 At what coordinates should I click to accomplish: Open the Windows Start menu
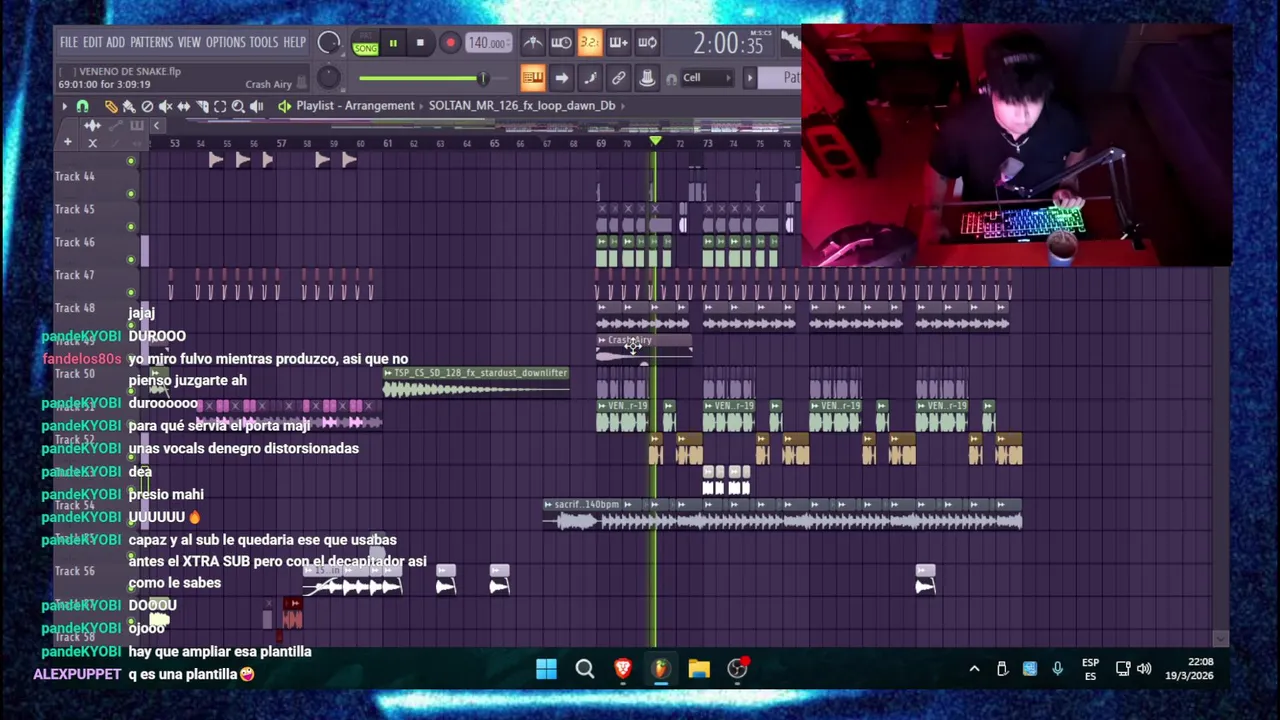coord(546,668)
